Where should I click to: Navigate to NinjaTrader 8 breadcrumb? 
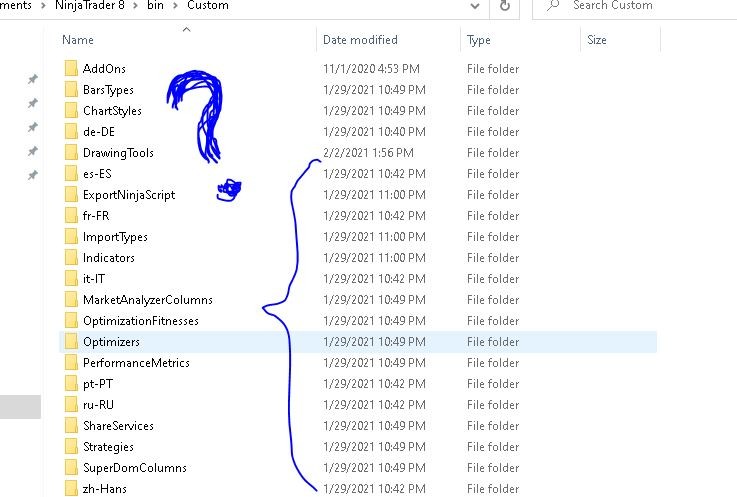(x=90, y=5)
